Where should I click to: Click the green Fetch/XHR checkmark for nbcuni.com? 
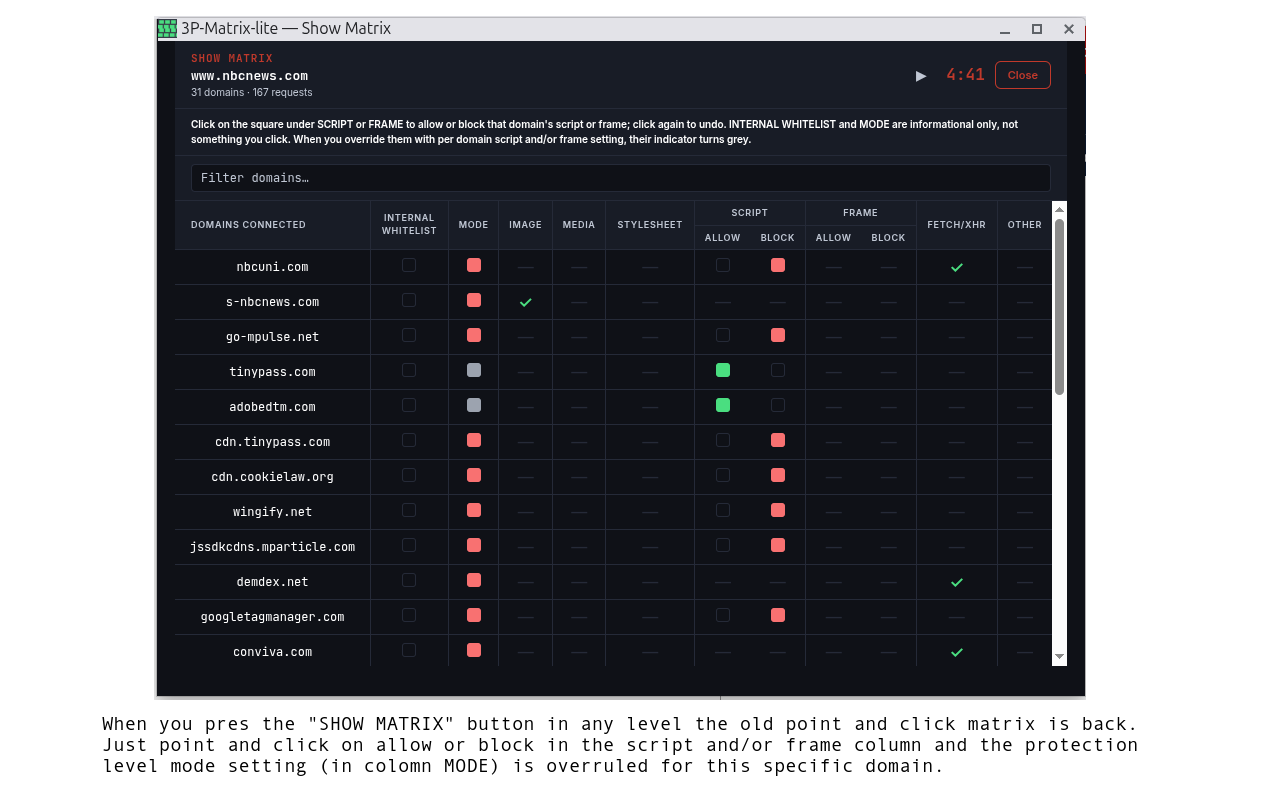click(x=957, y=267)
